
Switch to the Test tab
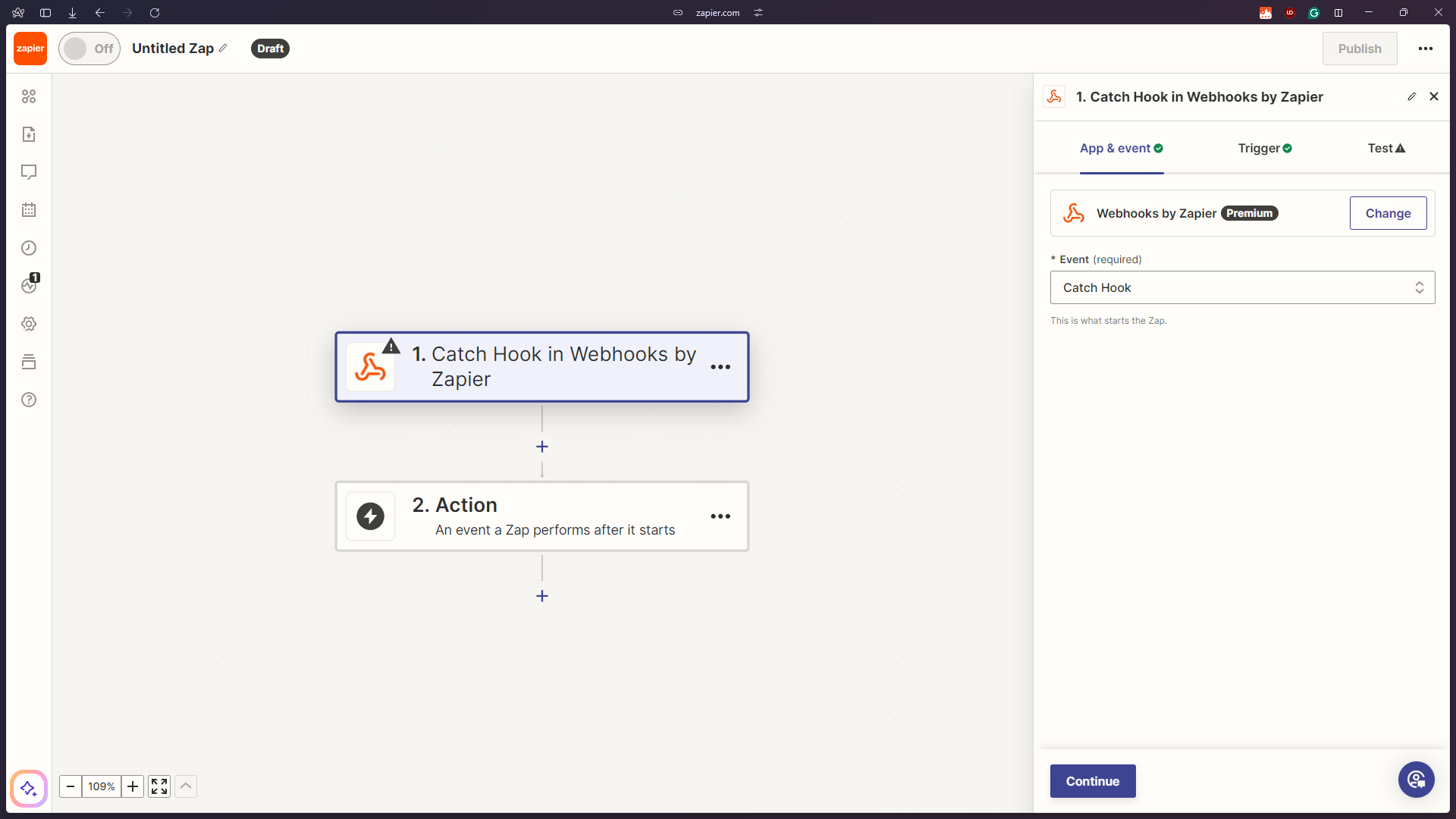(1385, 148)
